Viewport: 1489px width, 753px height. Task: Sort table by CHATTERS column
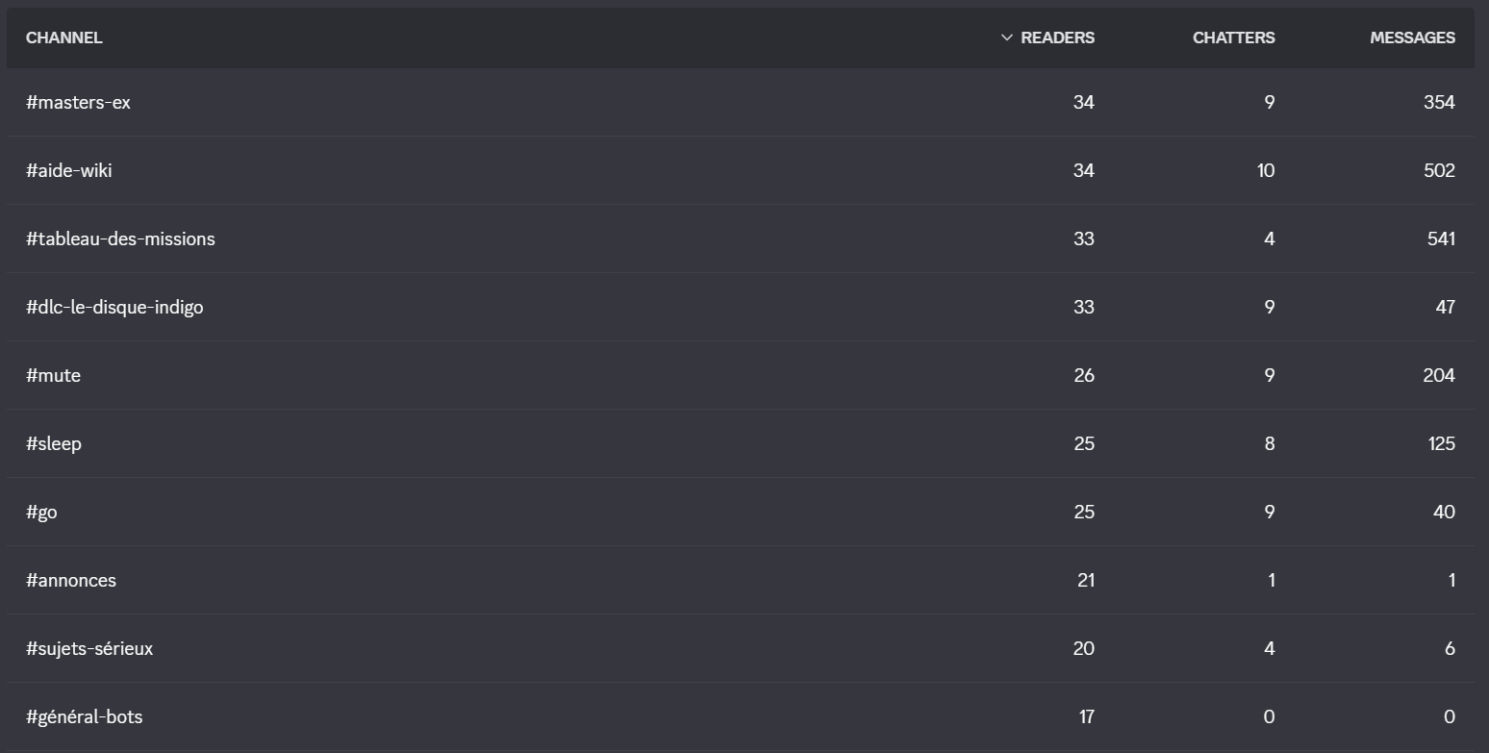click(x=1234, y=38)
